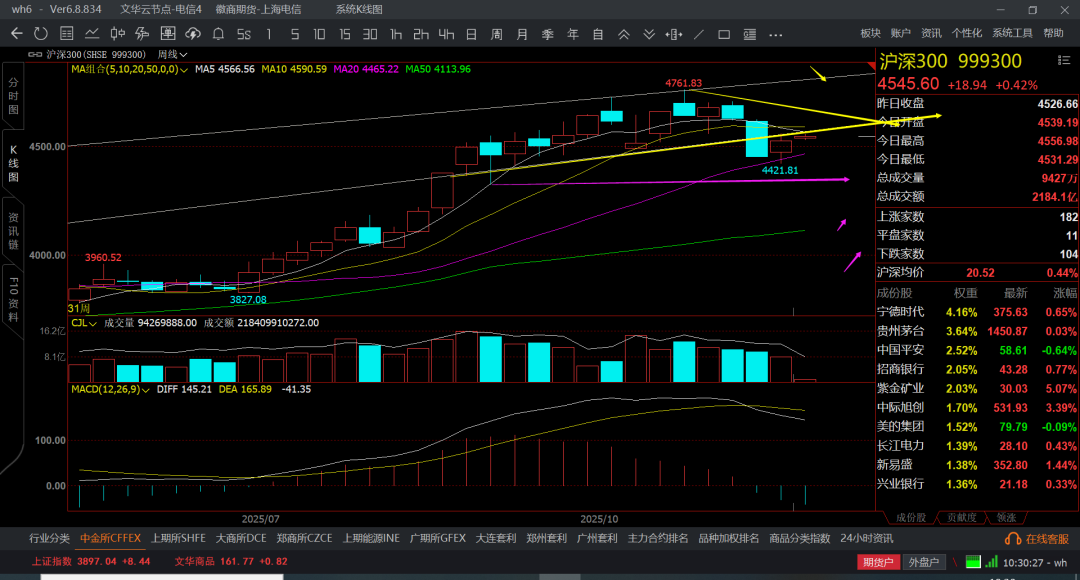Open the 系统工具 menu

click(1012, 33)
